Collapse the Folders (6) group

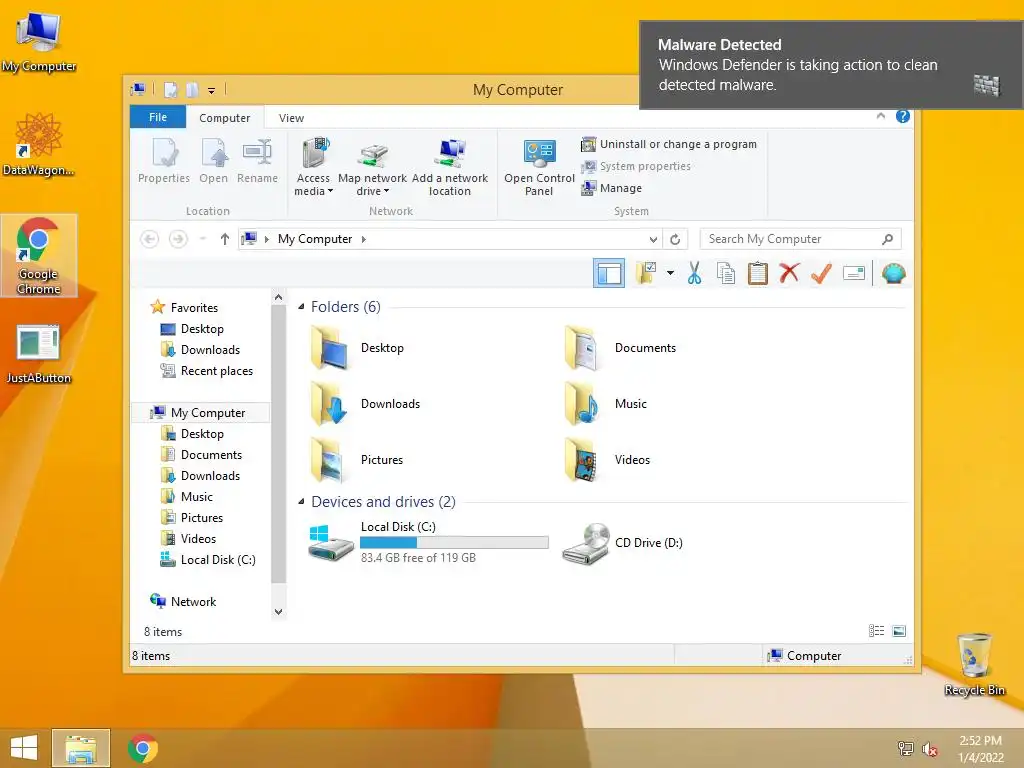pyautogui.click(x=301, y=306)
